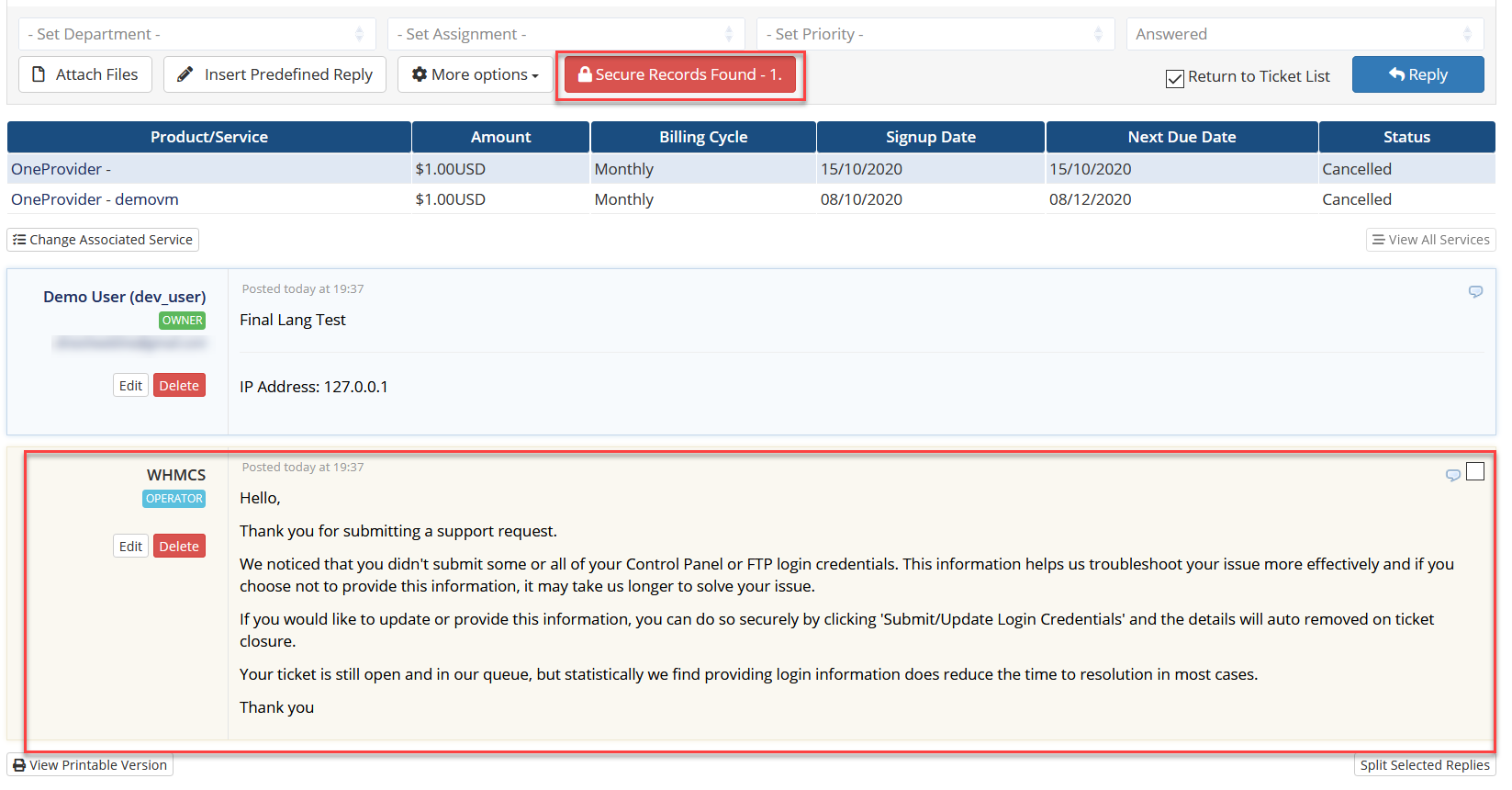Click the Signup Date column header
The height and width of the screenshot is (790, 1512).
931,137
